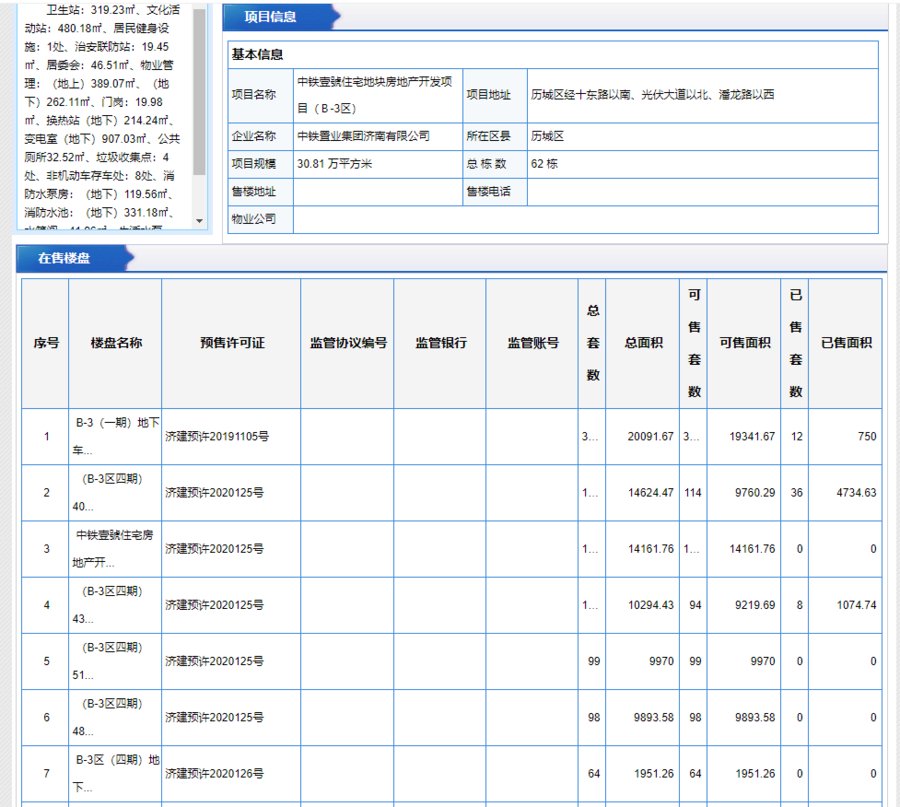The image size is (900, 807).
Task: Click the 物业公司 label
Action: tap(254, 219)
